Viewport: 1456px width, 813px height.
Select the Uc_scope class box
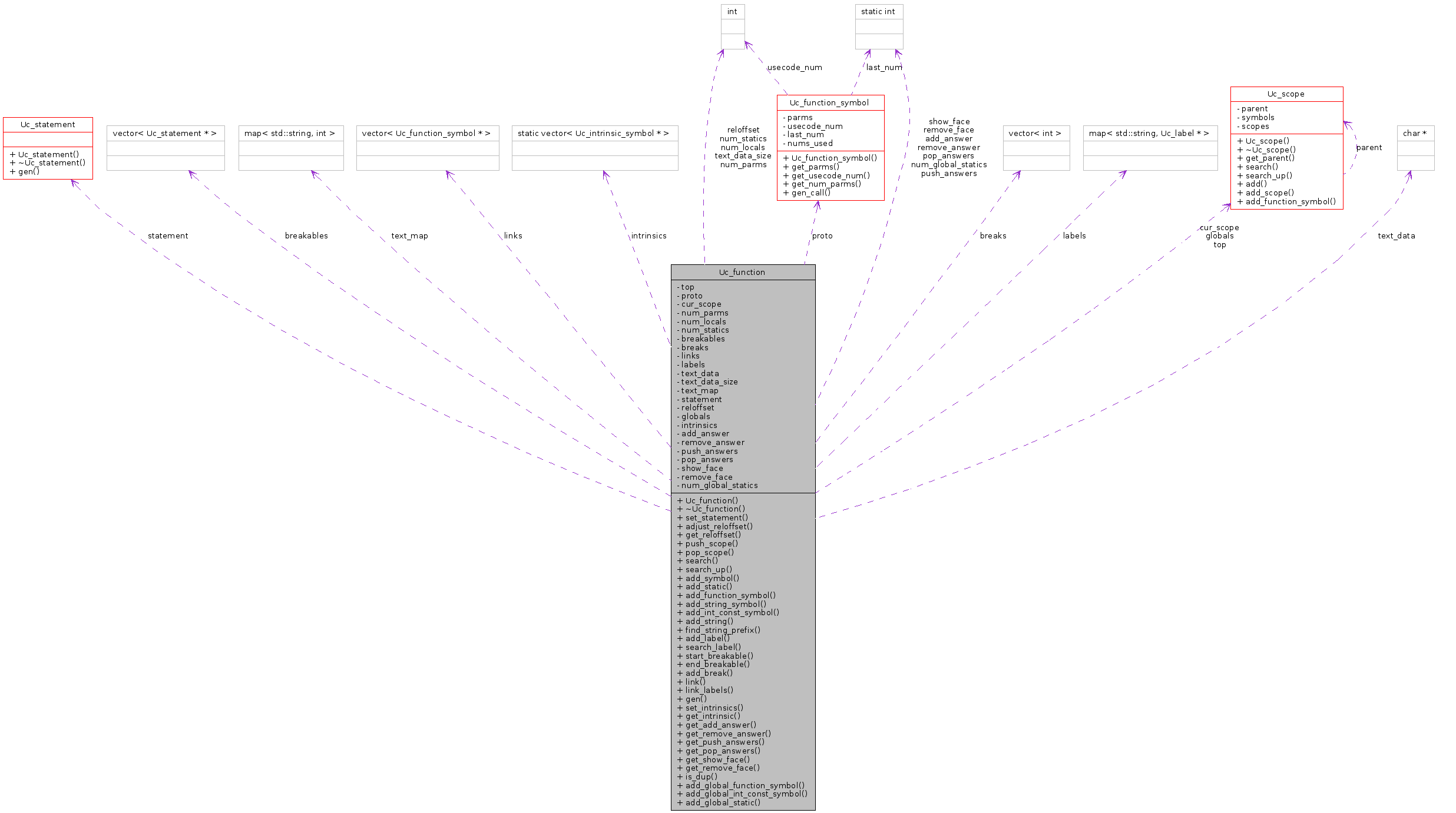(1286, 94)
